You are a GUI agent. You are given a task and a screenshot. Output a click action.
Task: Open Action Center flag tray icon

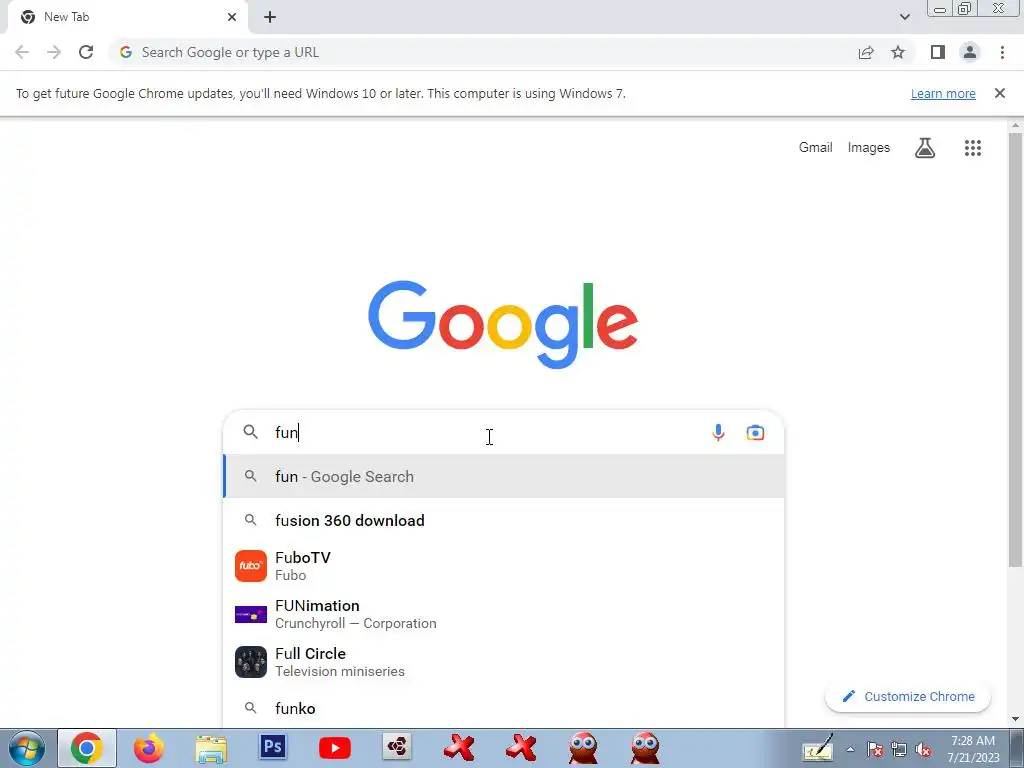coord(875,750)
